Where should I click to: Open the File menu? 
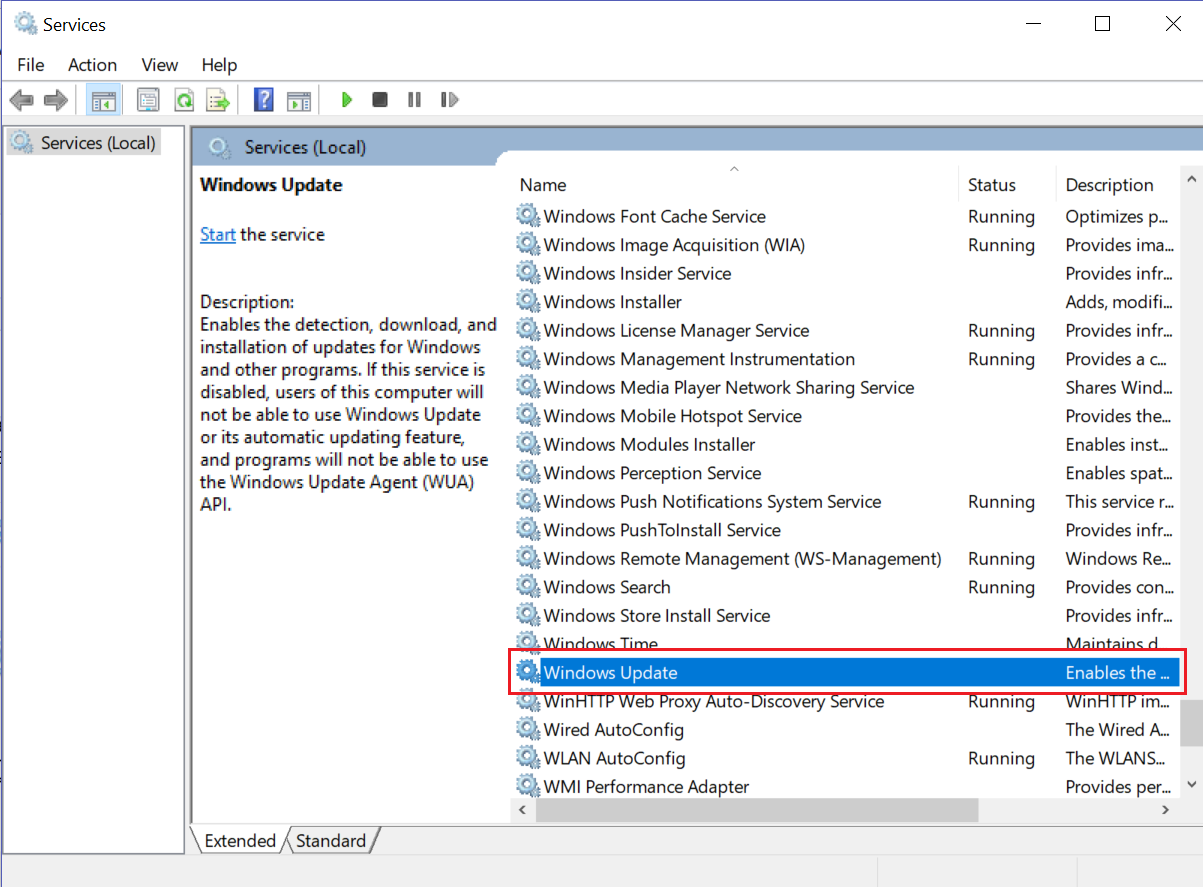pos(31,65)
